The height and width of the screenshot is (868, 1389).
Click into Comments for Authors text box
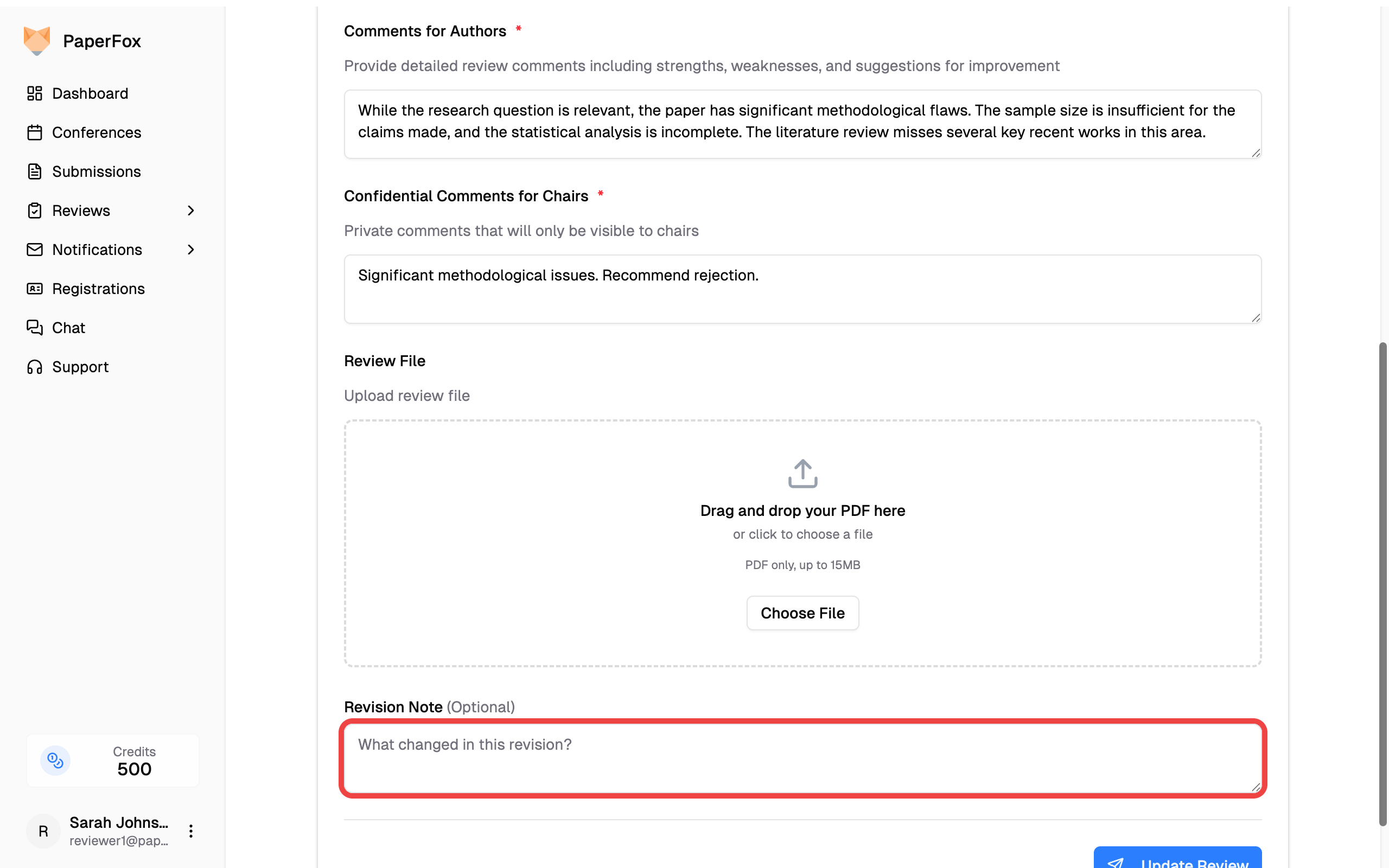pyautogui.click(x=802, y=124)
